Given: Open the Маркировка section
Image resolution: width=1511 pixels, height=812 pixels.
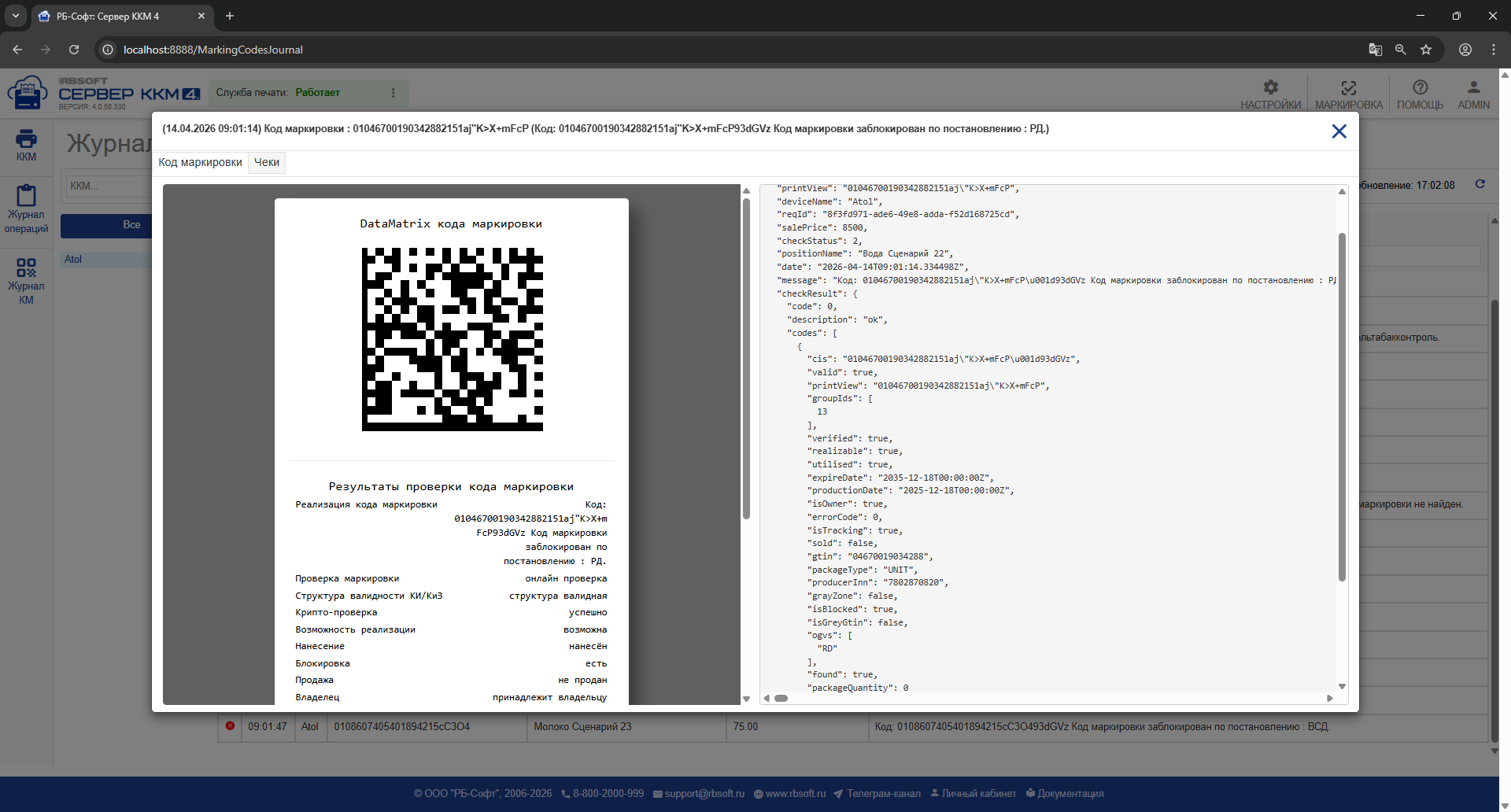Looking at the screenshot, I should [1348, 94].
